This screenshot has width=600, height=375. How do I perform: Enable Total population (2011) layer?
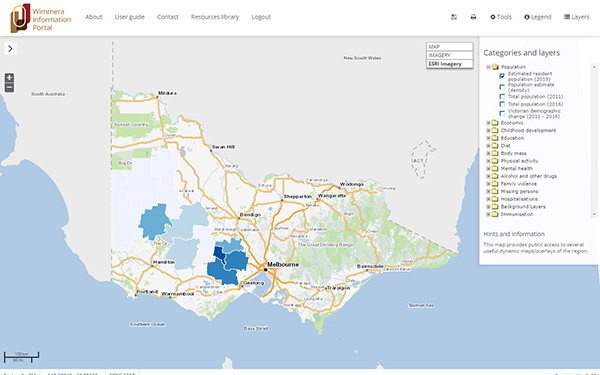tap(502, 96)
